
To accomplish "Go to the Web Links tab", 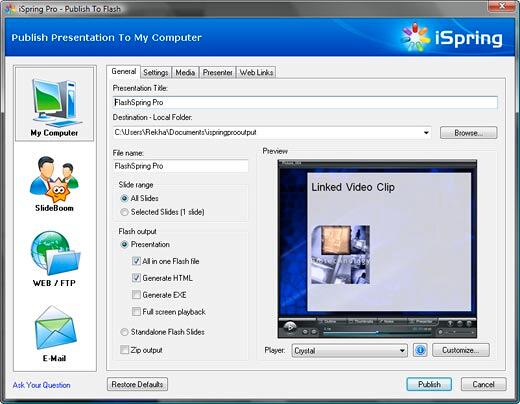I will [x=256, y=72].
